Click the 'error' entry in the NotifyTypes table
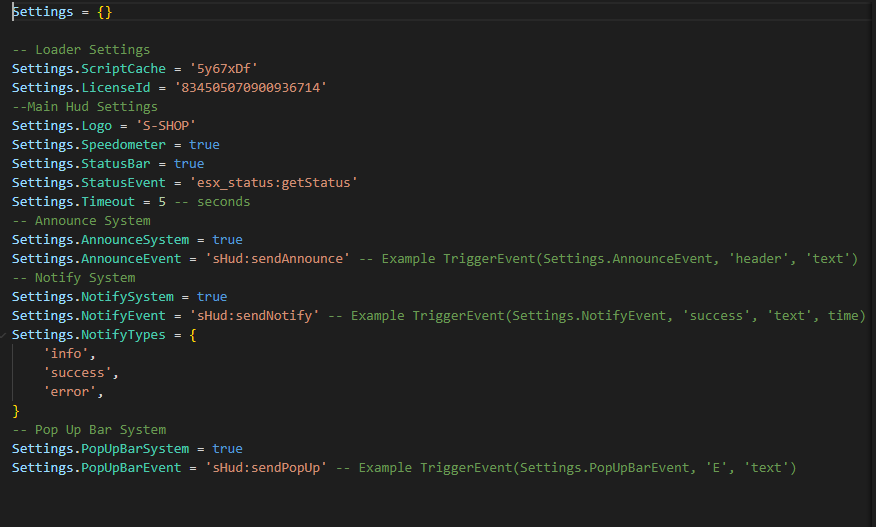The height and width of the screenshot is (527, 876). tap(72, 392)
